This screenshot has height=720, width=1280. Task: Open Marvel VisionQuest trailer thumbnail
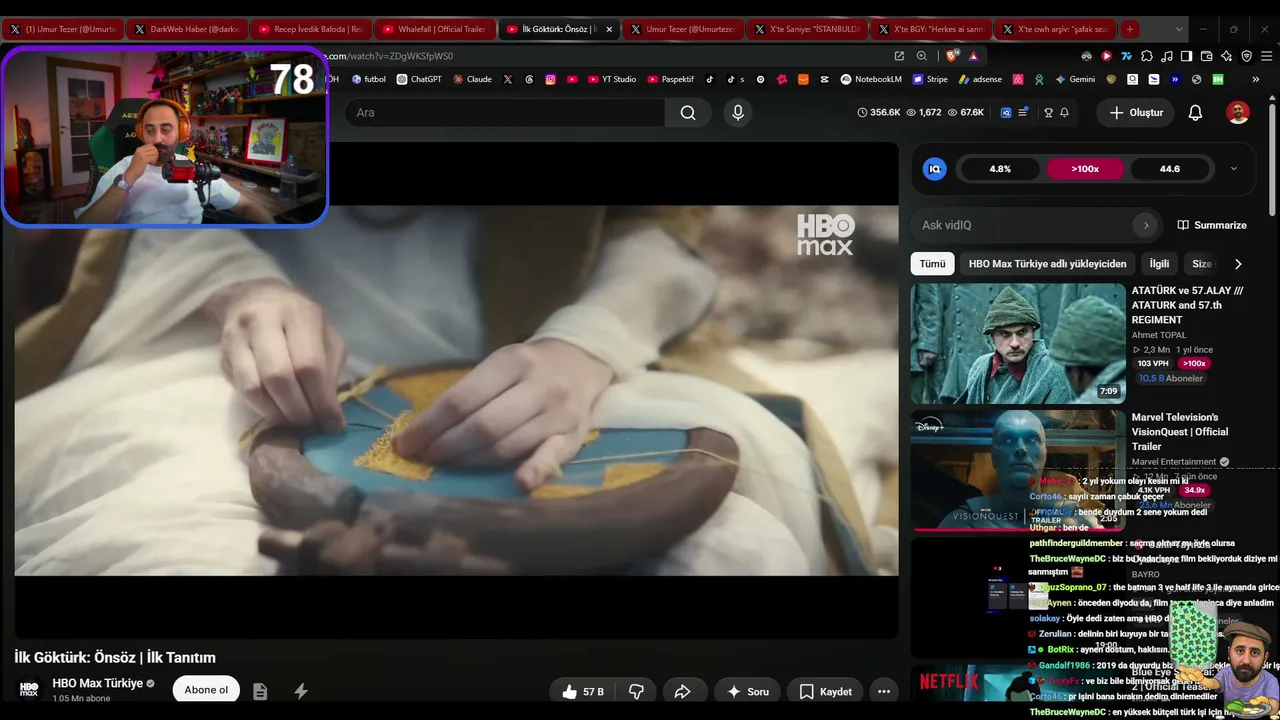coord(1018,470)
